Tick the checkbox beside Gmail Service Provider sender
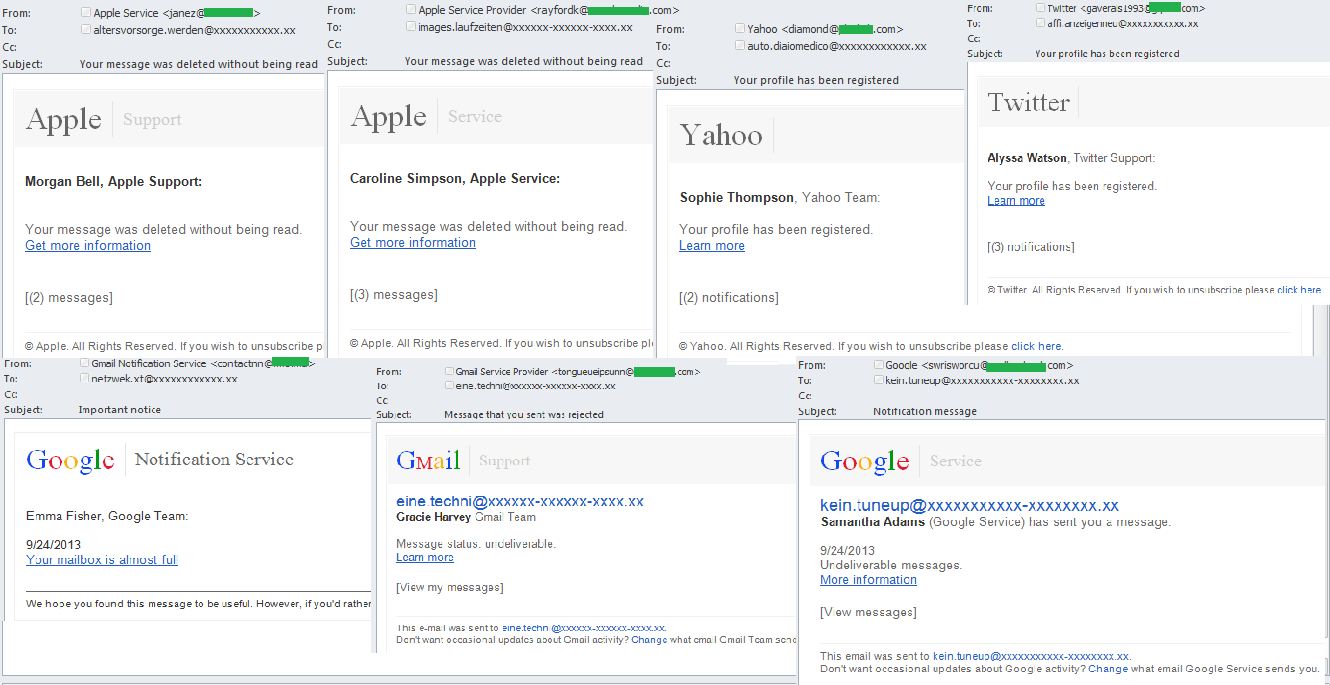Viewport: 1330px width, 685px height. (x=449, y=371)
